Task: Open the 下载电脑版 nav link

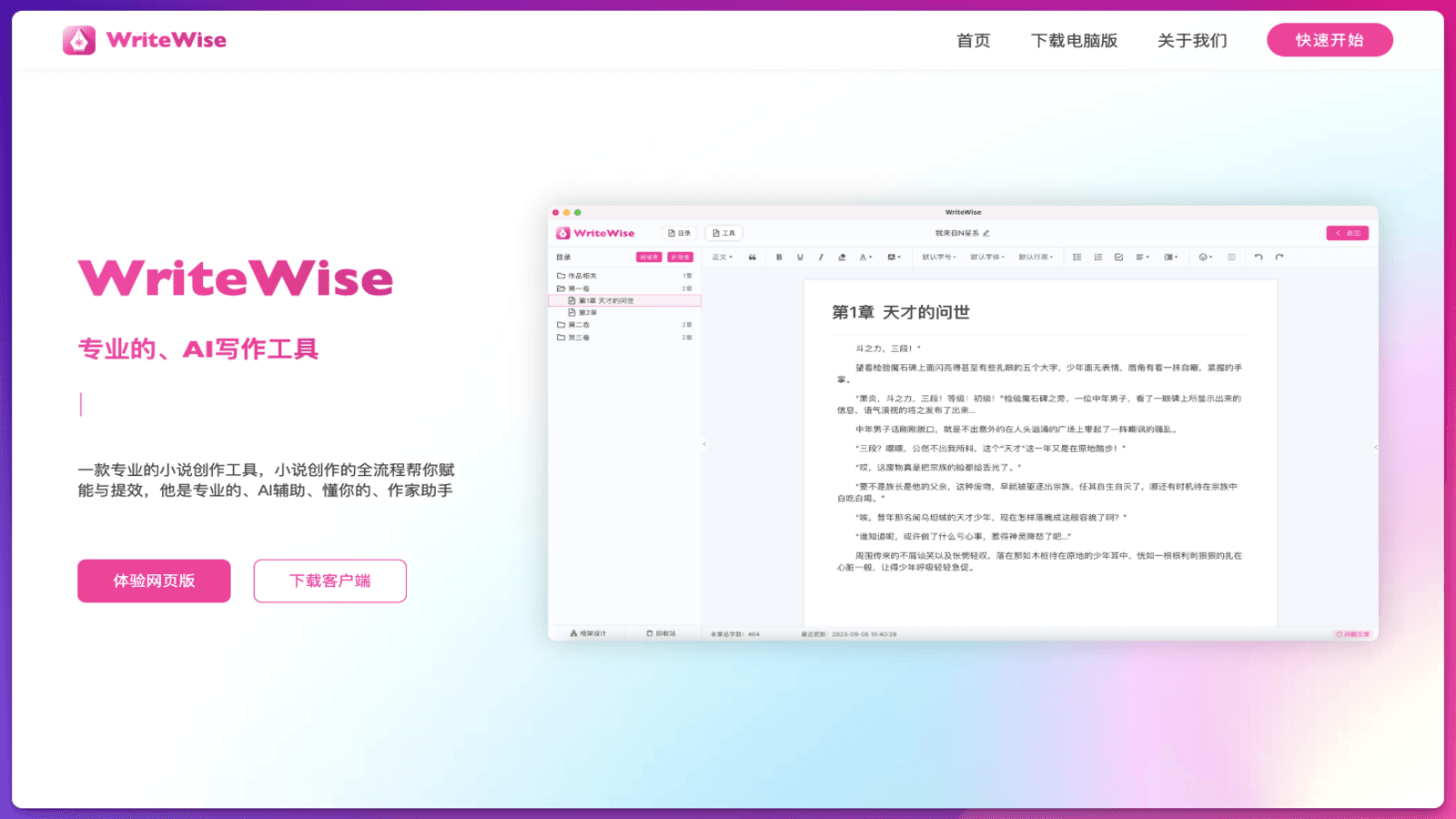Action: click(x=1074, y=40)
